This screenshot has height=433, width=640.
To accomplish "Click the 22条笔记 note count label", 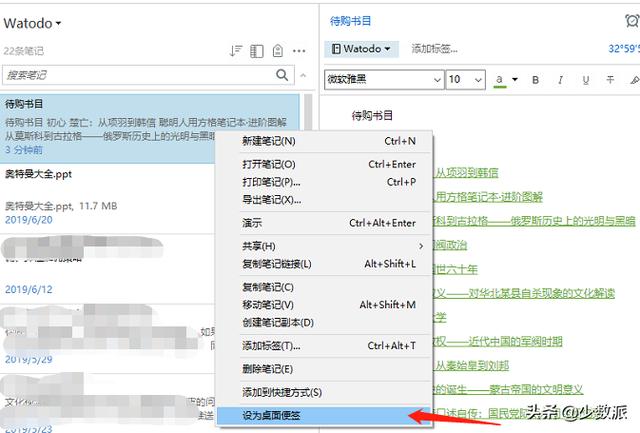I will [23, 51].
